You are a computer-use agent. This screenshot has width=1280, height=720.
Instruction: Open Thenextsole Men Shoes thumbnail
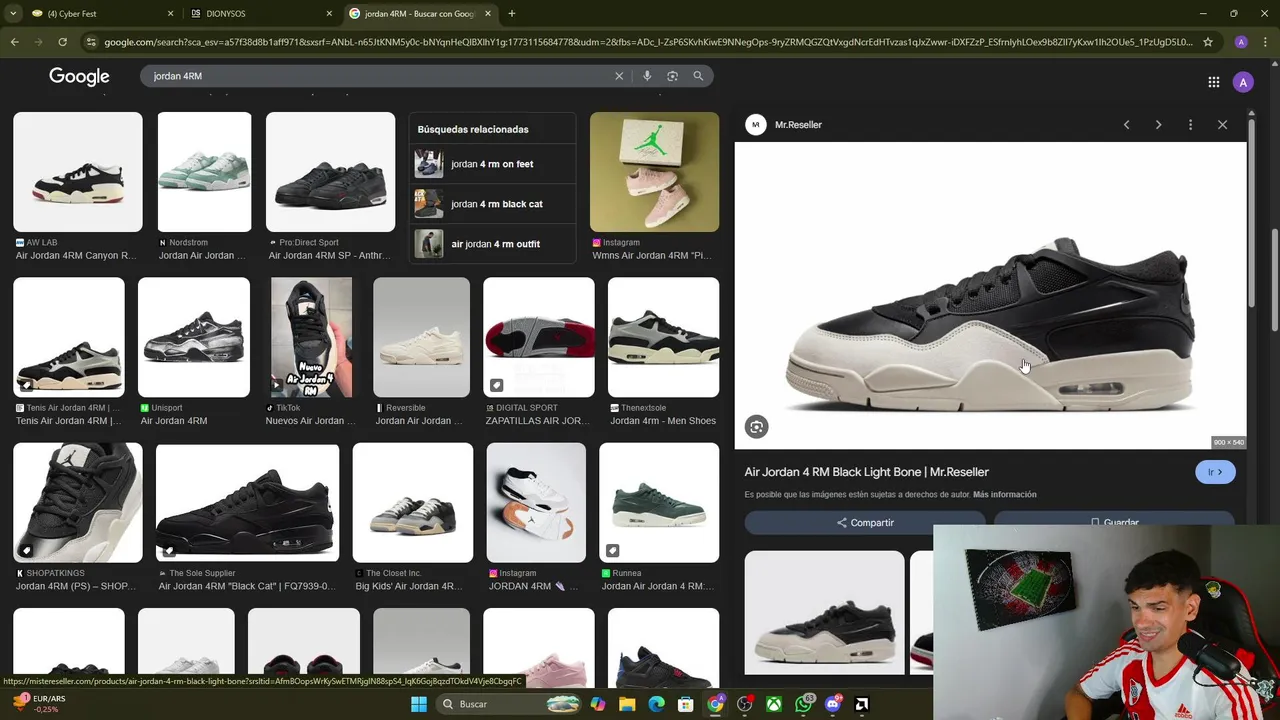[x=663, y=337]
